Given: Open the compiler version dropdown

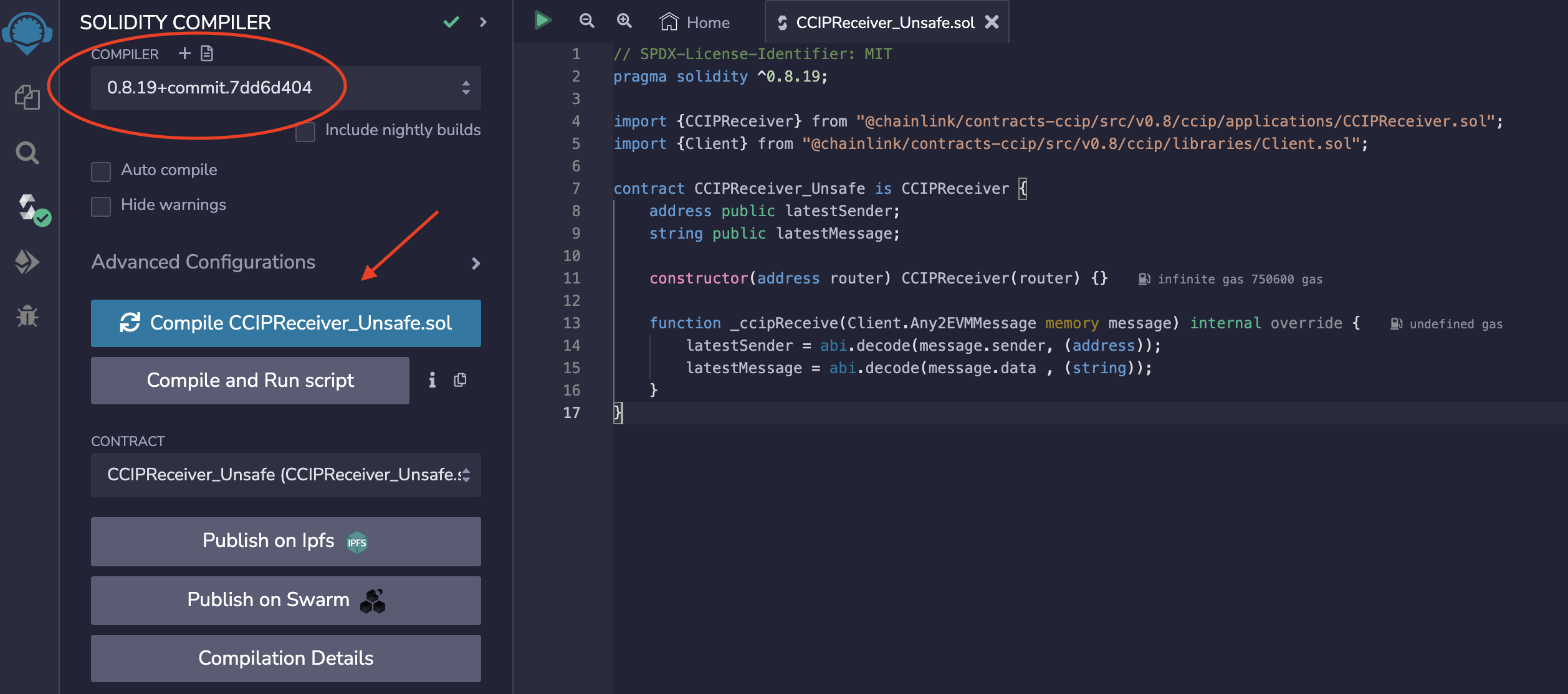Looking at the screenshot, I should (x=285, y=88).
